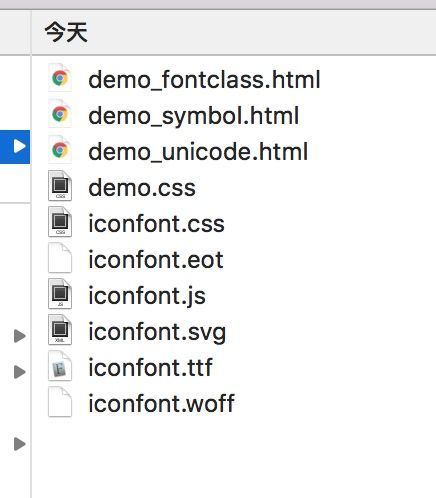The height and width of the screenshot is (498, 436).
Task: Select blank file icon of iconfont.eot
Action: (60, 258)
